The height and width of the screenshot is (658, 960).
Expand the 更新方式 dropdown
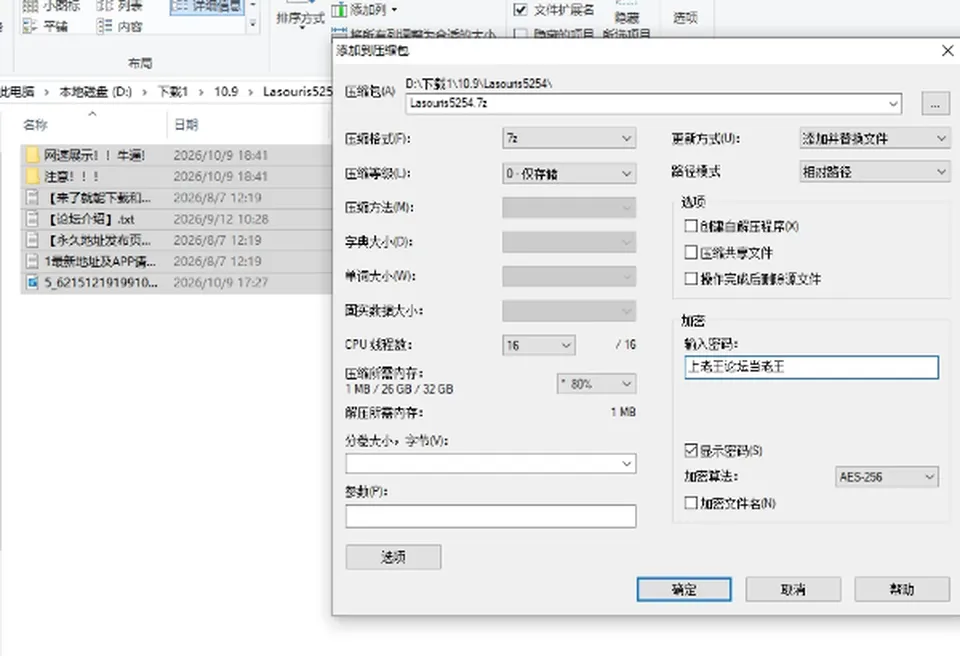[x=874, y=138]
